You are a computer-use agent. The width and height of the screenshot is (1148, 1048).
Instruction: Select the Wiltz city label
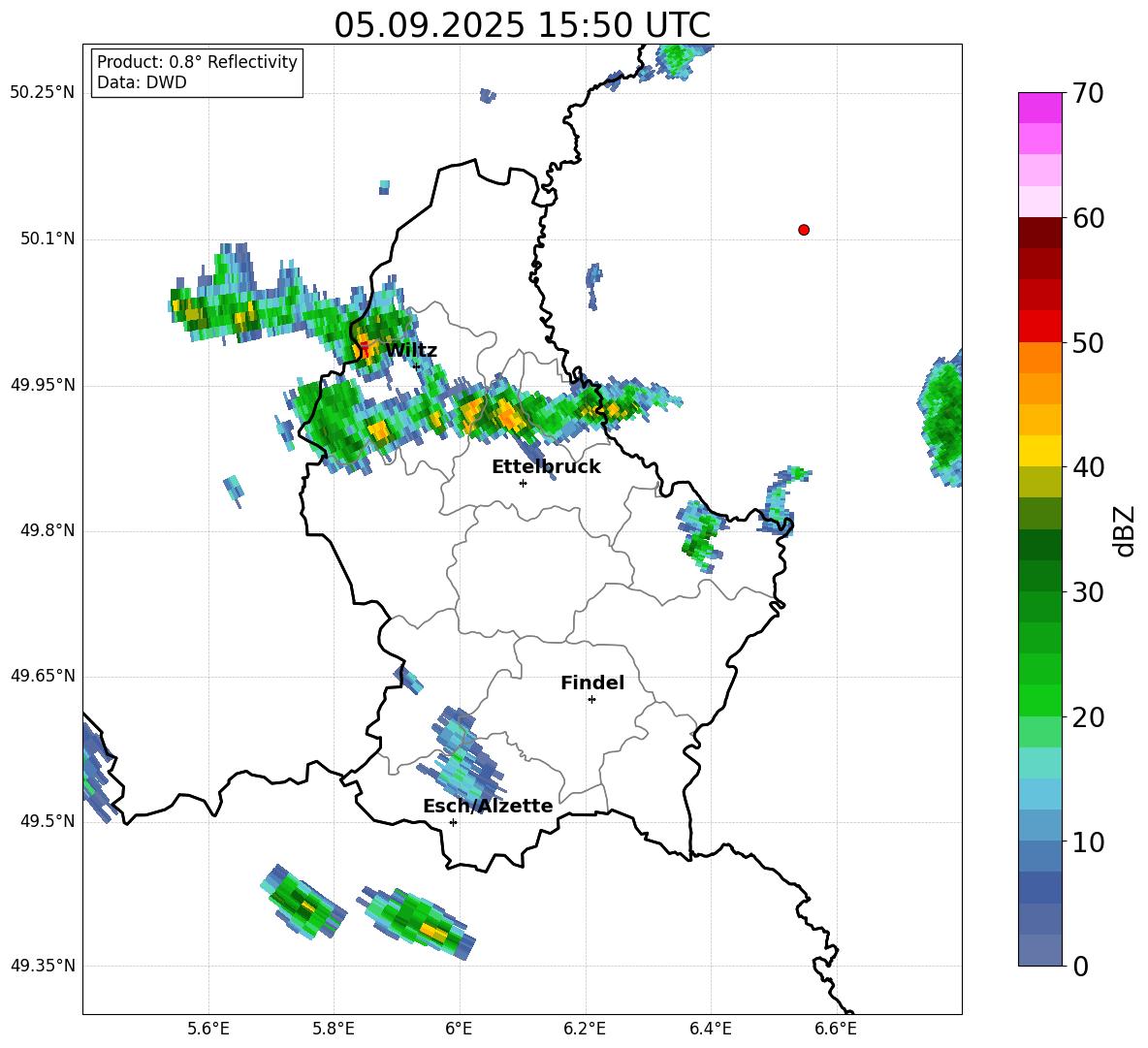[411, 351]
